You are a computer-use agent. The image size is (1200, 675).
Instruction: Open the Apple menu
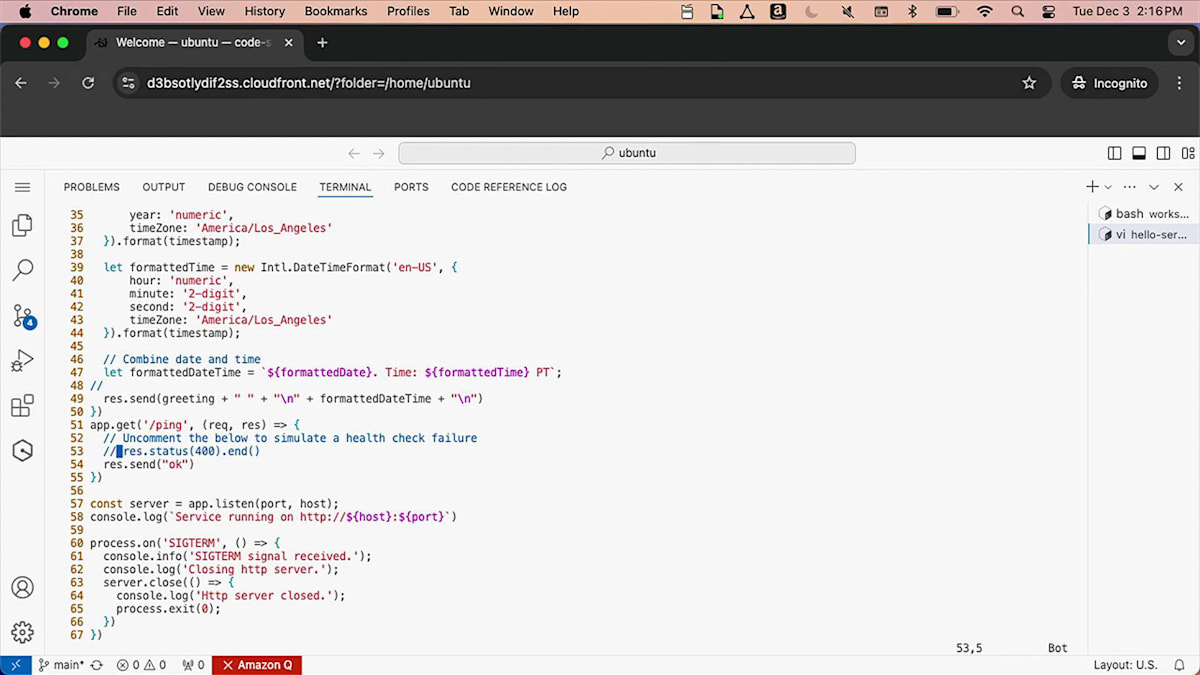pos(25,11)
